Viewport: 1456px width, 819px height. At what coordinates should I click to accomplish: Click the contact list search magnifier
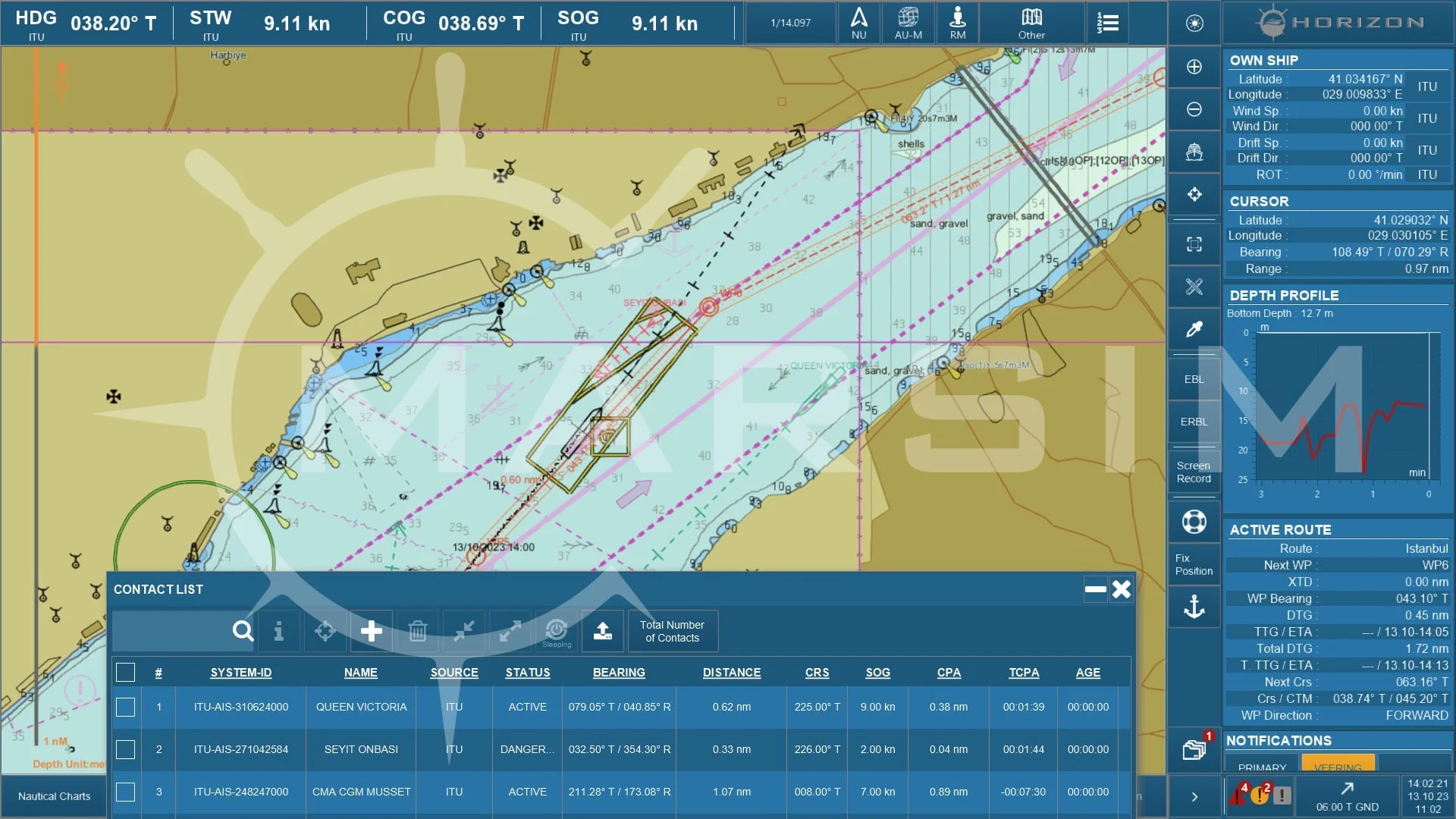coord(243,631)
